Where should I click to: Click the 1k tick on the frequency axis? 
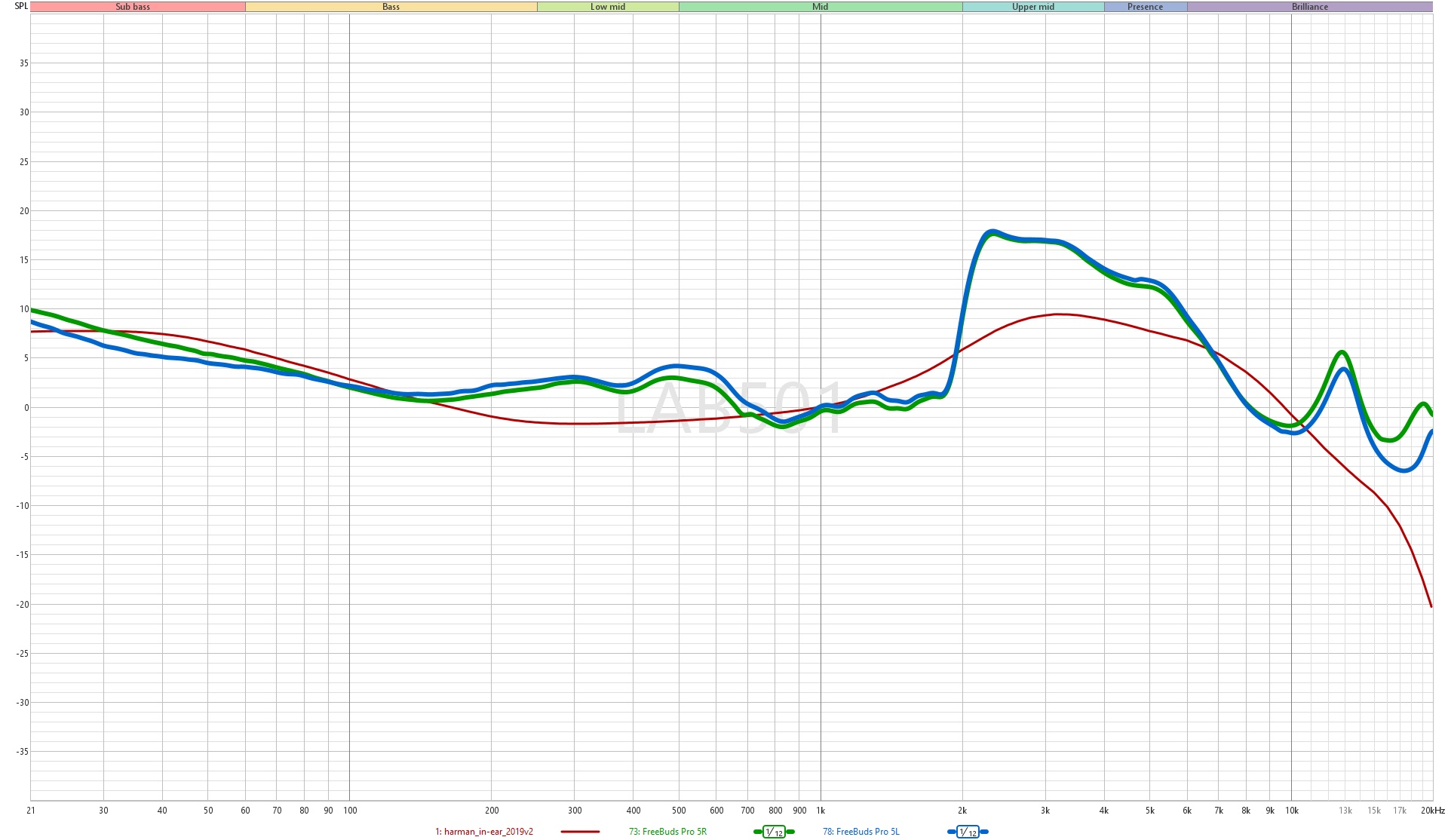(821, 811)
